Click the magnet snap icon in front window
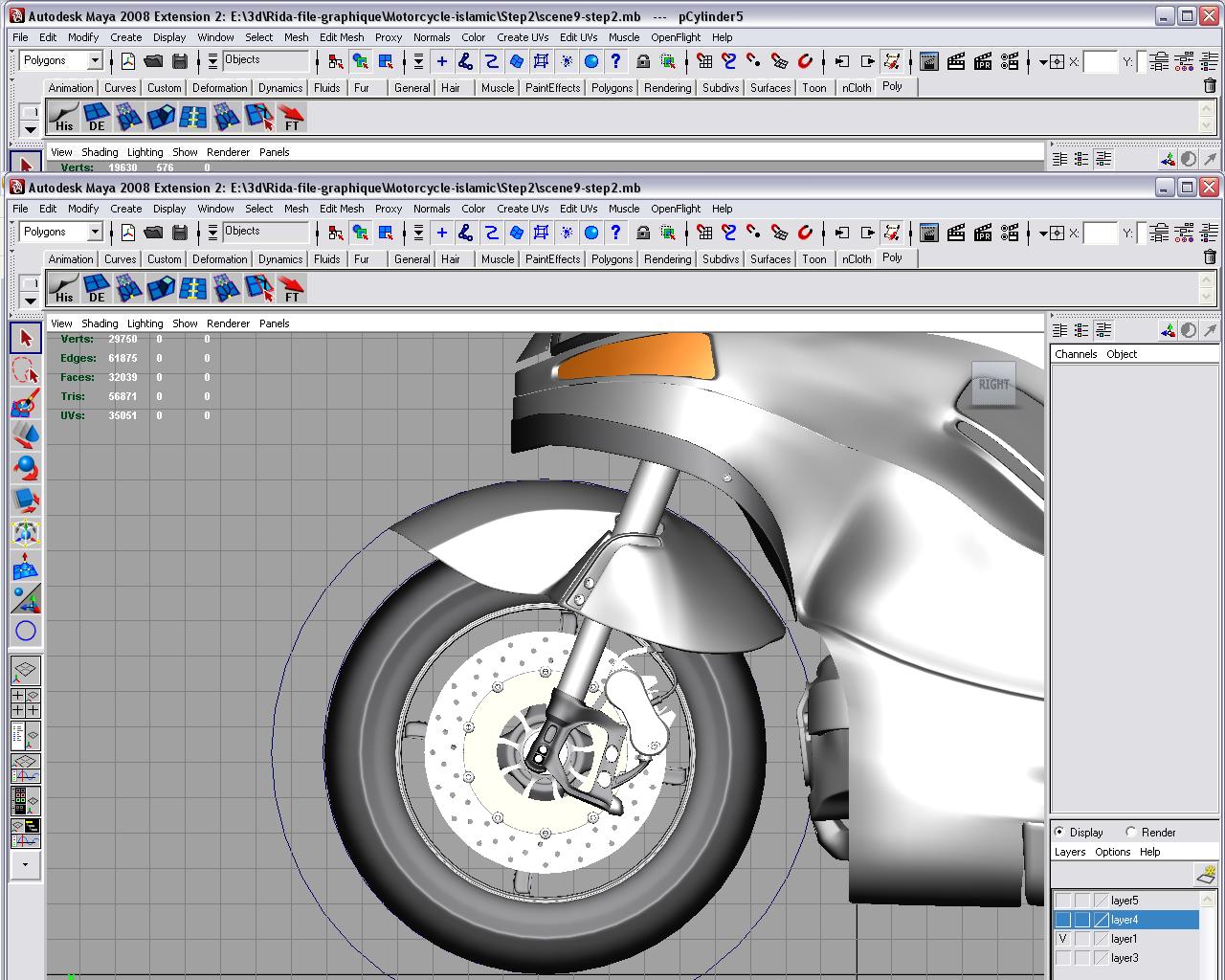Viewport: 1225px width, 980px height. [x=806, y=233]
